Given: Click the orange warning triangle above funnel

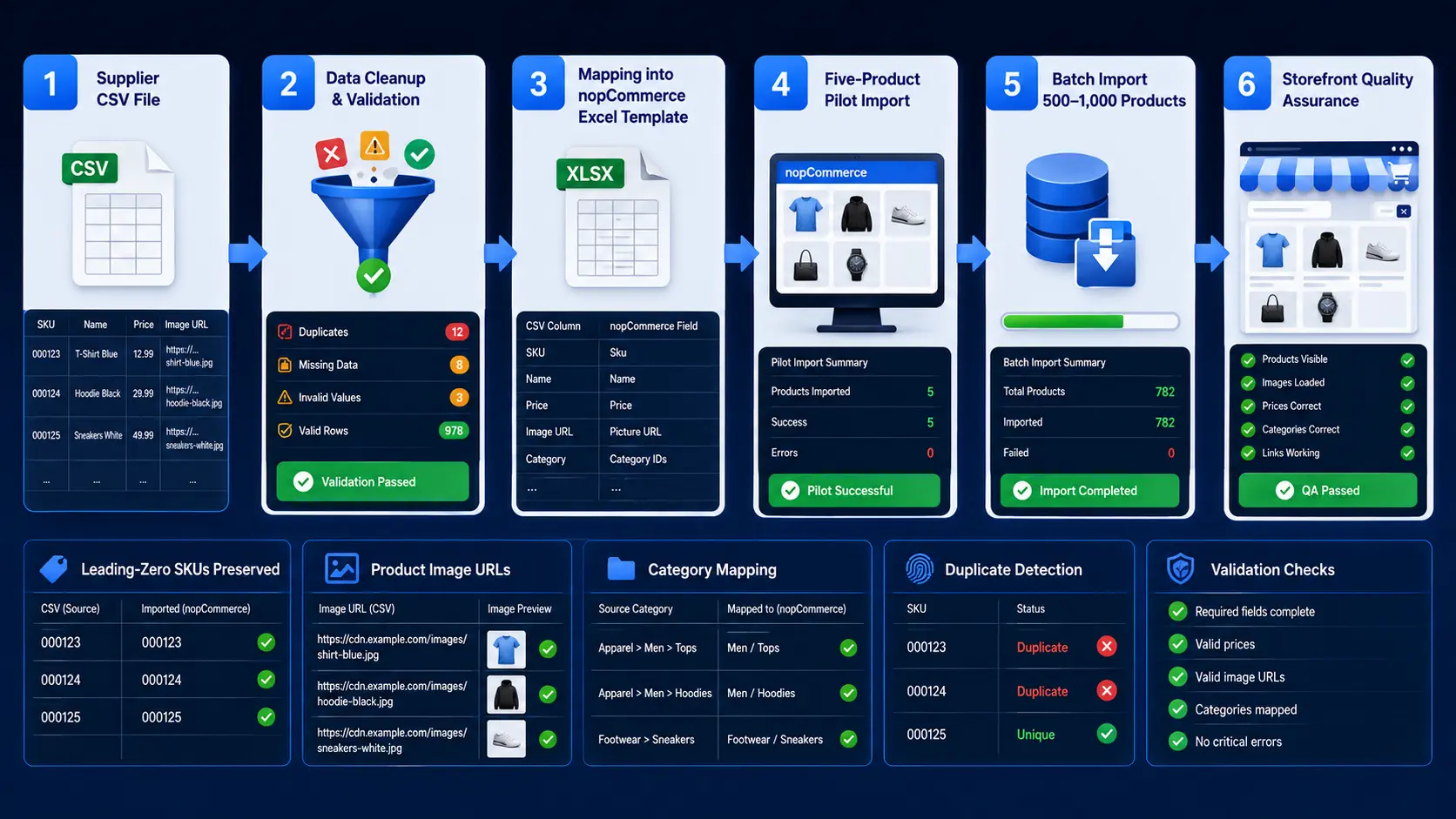Looking at the screenshot, I should [374, 146].
